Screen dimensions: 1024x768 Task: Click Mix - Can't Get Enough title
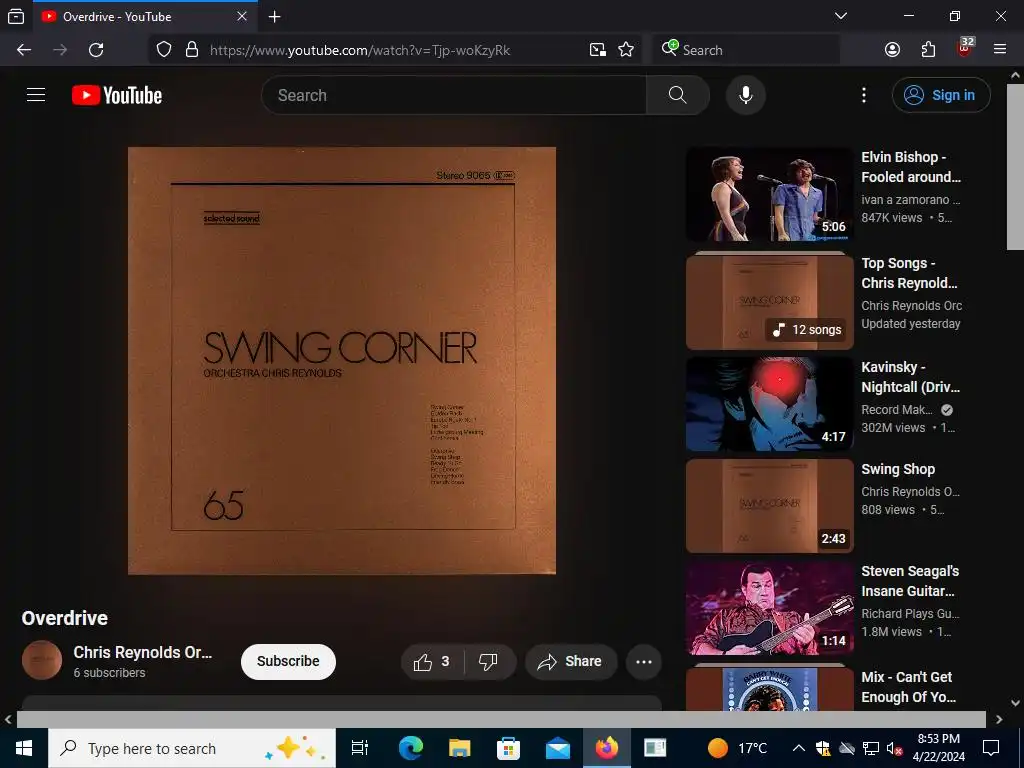click(908, 687)
